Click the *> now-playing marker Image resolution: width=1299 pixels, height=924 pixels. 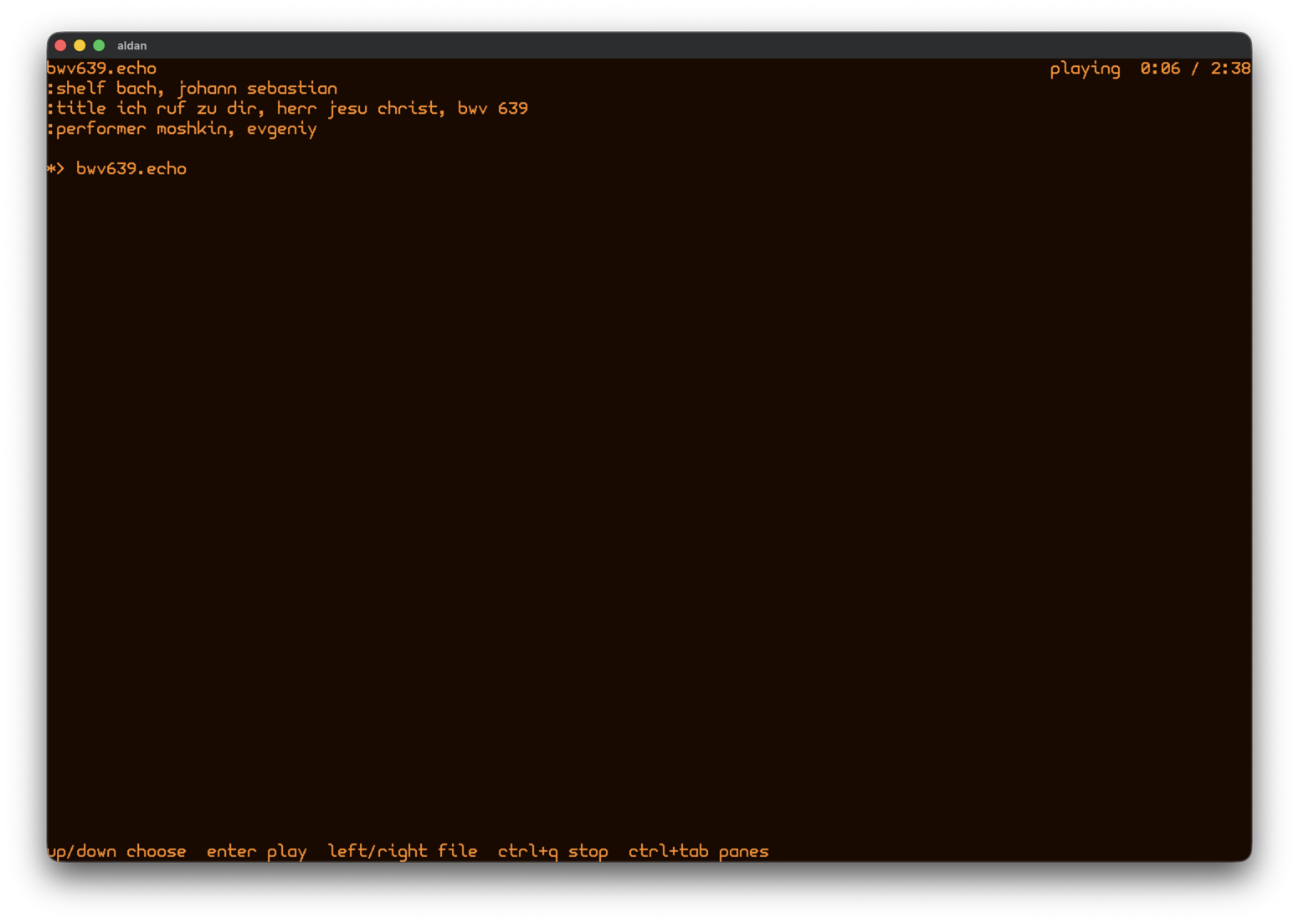pos(56,168)
